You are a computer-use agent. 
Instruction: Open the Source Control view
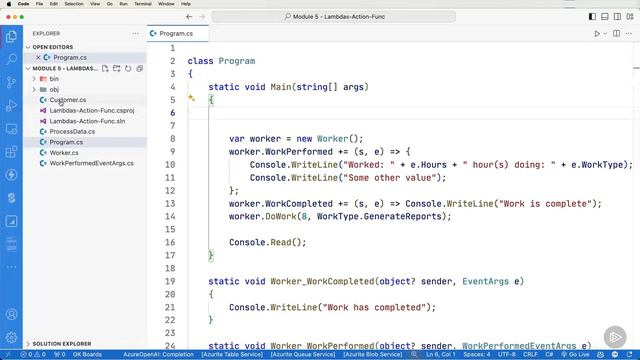(11, 82)
